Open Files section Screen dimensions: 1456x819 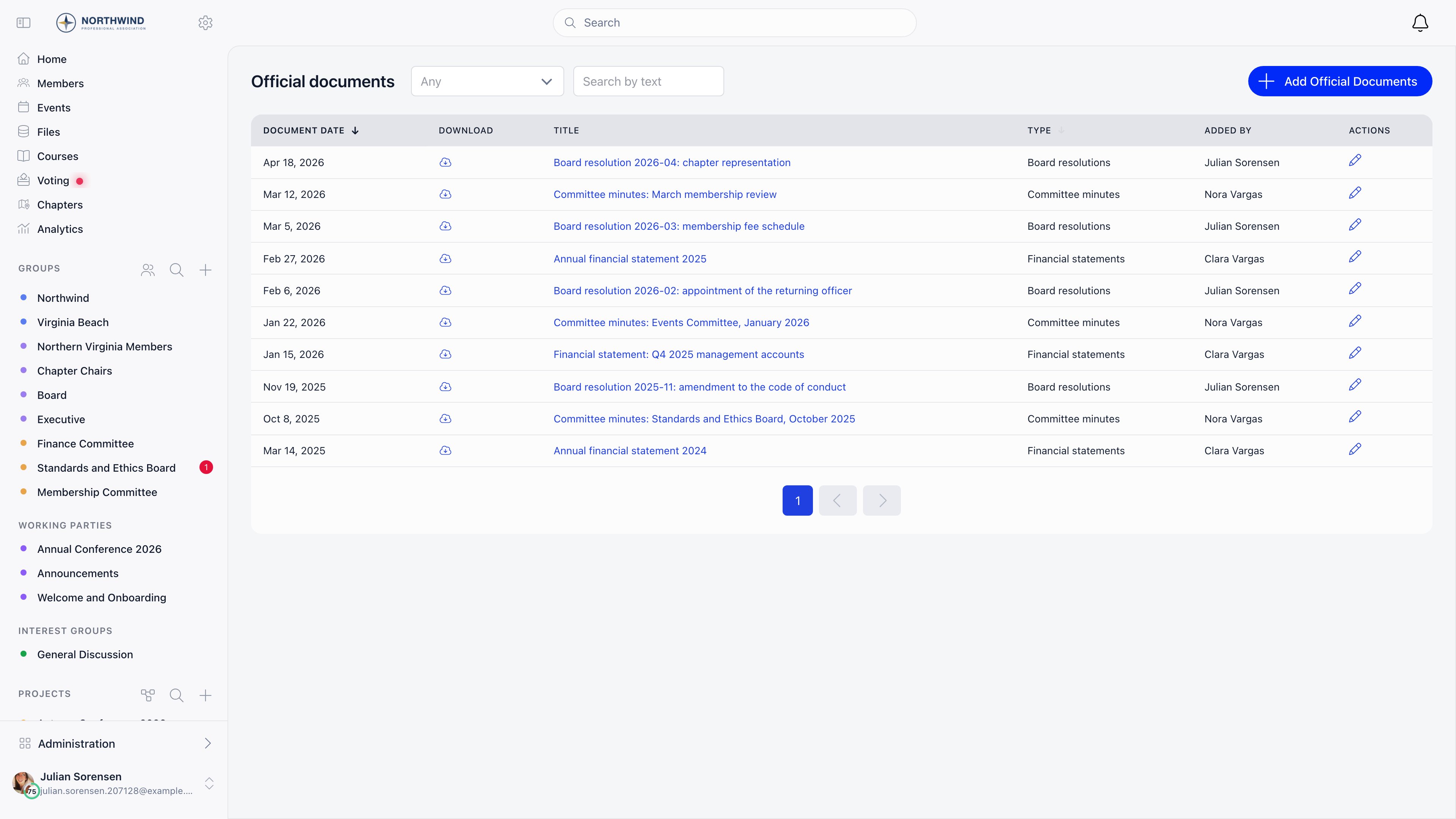[48, 132]
